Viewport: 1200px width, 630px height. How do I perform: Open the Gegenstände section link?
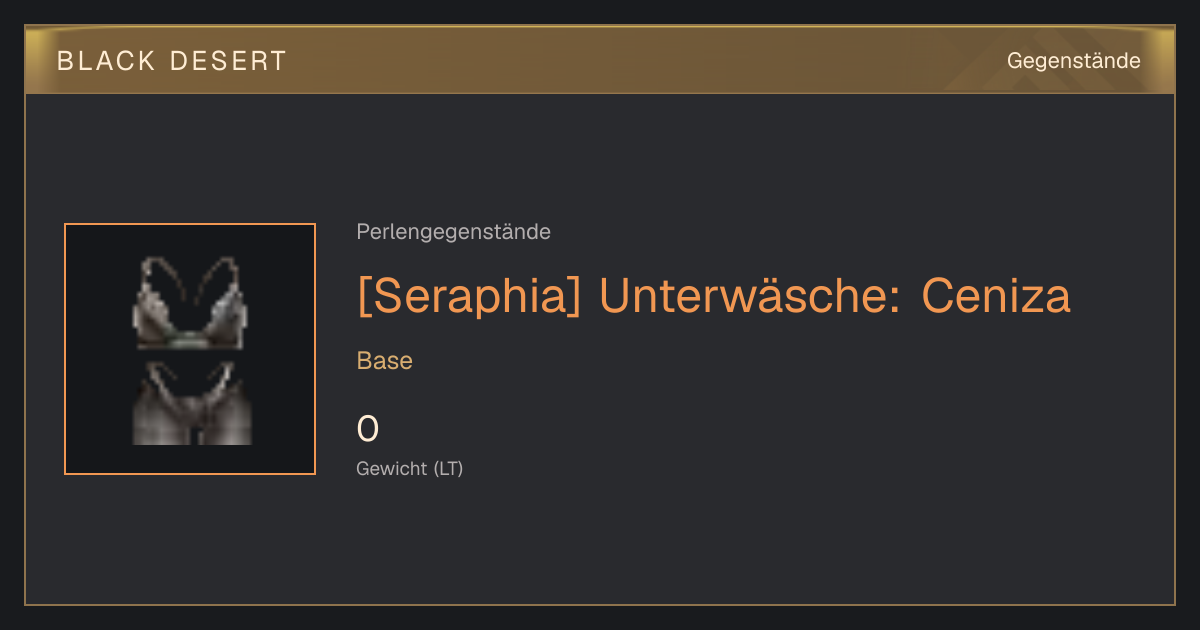point(1073,61)
